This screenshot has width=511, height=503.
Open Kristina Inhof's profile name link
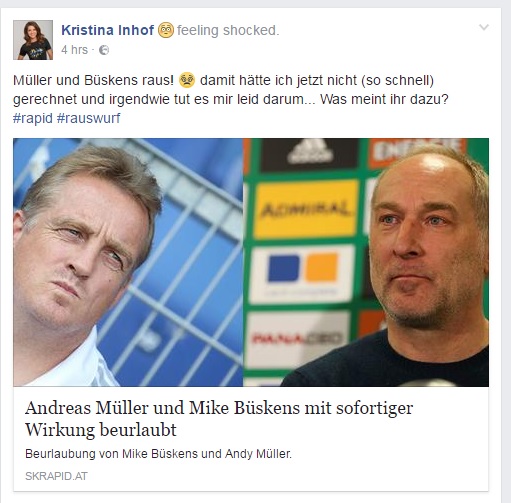(107, 30)
